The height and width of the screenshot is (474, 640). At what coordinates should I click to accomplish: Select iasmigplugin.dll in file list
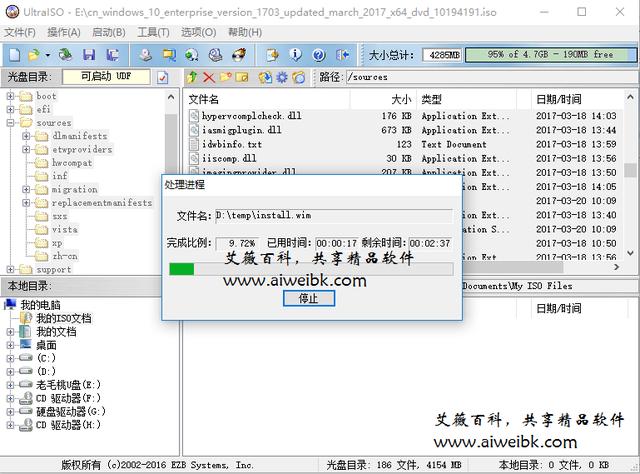tap(242, 130)
